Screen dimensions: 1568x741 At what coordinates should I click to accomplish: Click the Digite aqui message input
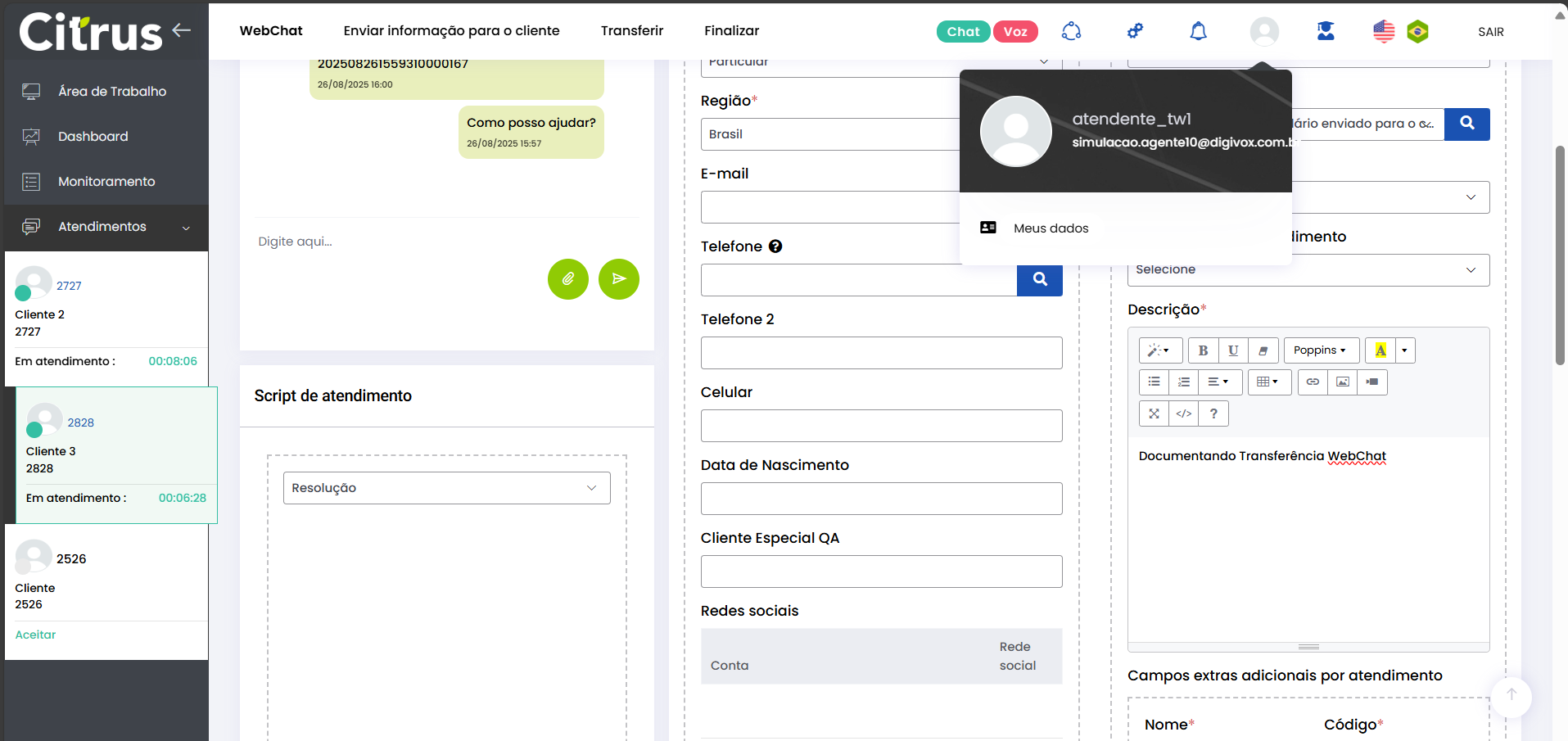click(x=393, y=242)
